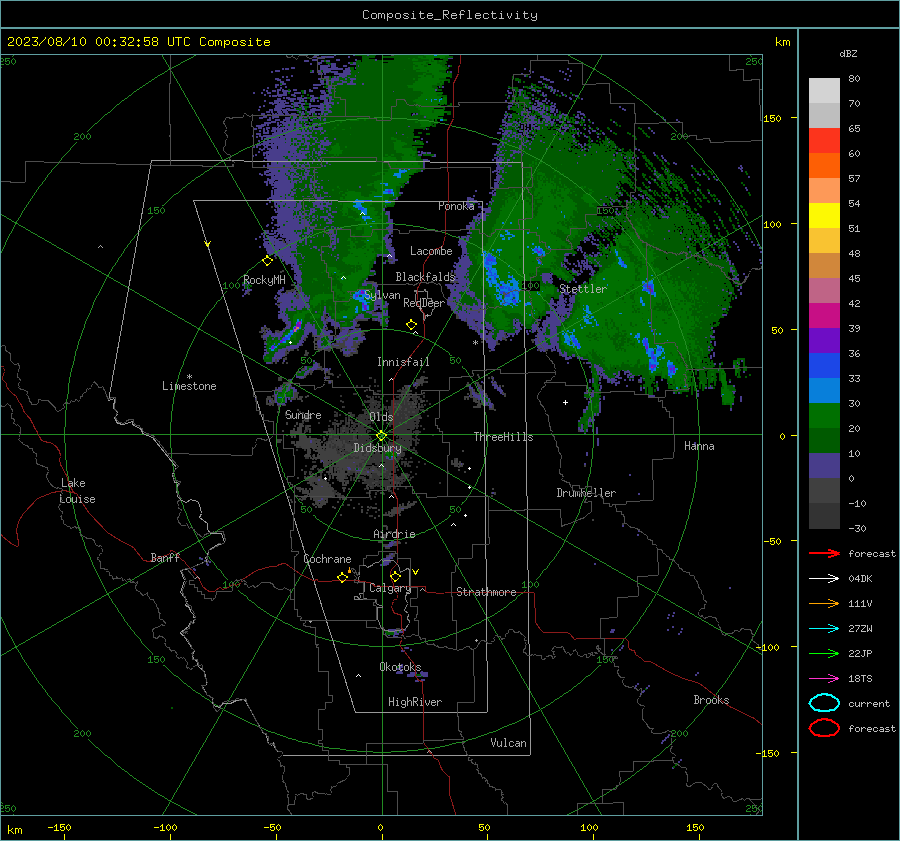Viewport: 900px width, 841px height.
Task: Click the Sylvan label on the map
Action: [x=382, y=295]
